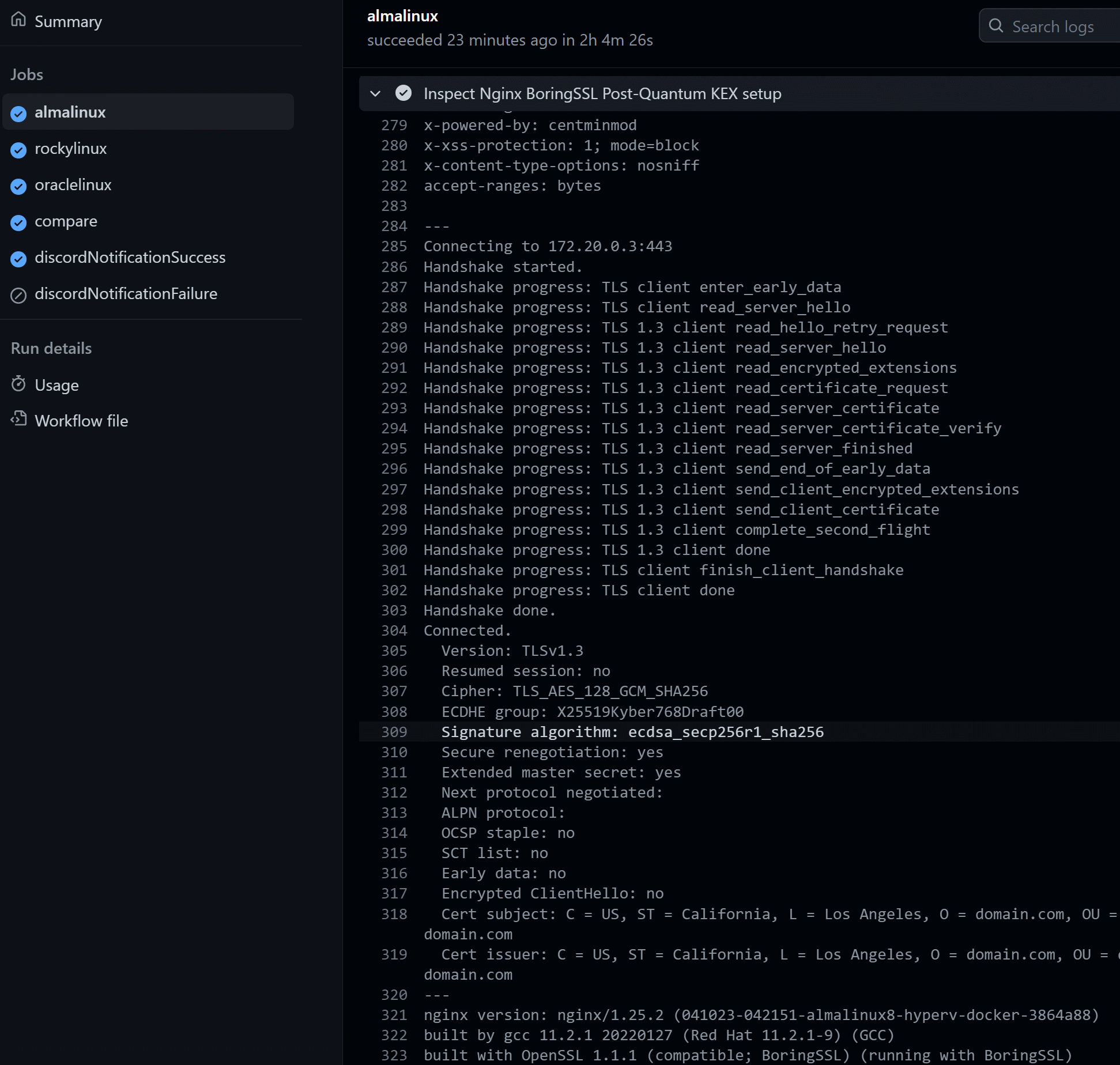Click the 'built with OpenSSL 1.1.1' line
Image resolution: width=1120 pixels, height=1065 pixels.
click(x=748, y=1055)
